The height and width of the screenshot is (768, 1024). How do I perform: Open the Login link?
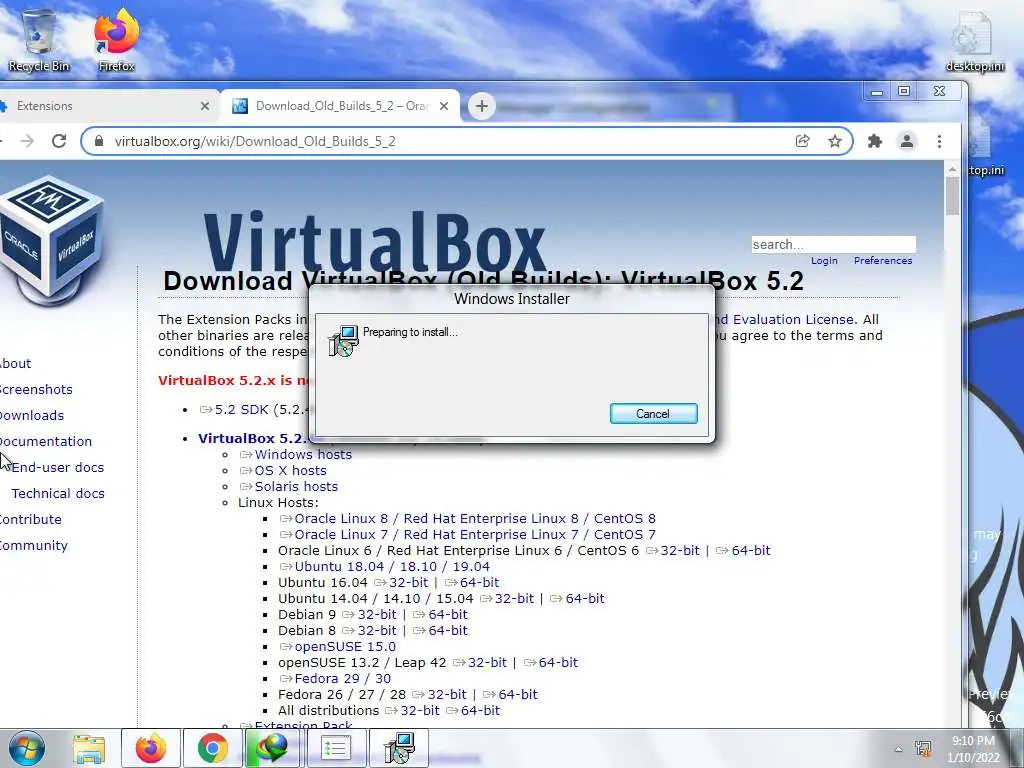click(824, 261)
